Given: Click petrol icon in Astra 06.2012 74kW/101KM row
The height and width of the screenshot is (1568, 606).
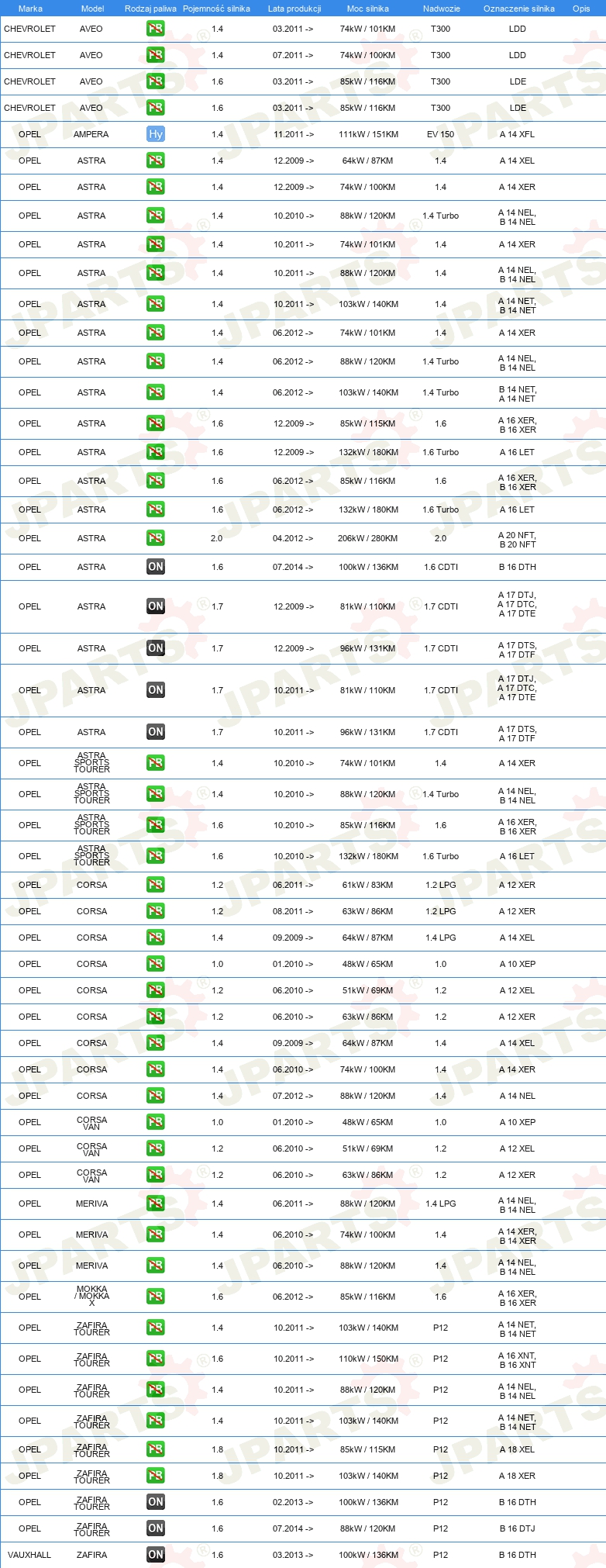Looking at the screenshot, I should (x=155, y=333).
